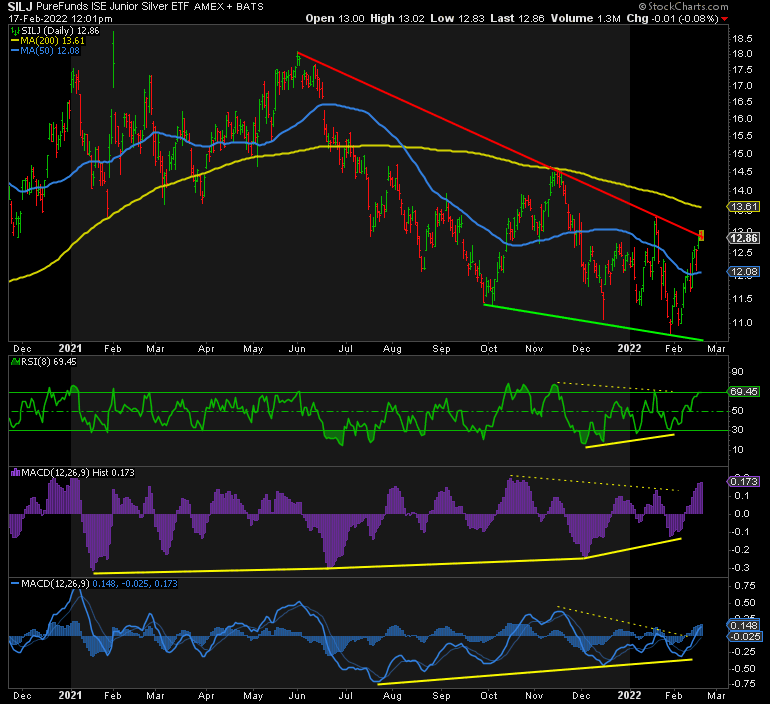This screenshot has height=705, width=770.
Task: Click the 30 level on RSI axis
Action: 738,430
